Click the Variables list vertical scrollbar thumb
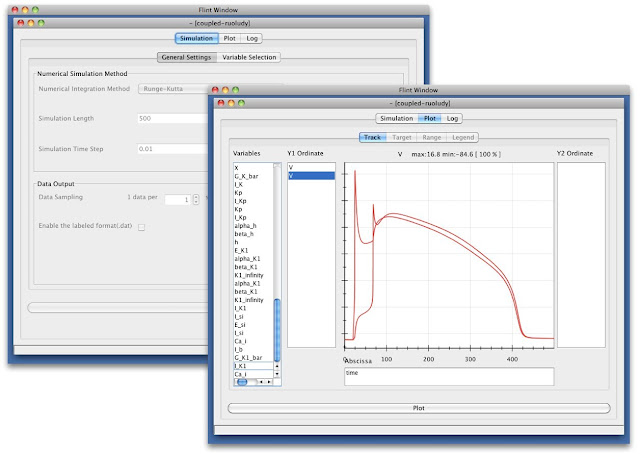 point(279,330)
